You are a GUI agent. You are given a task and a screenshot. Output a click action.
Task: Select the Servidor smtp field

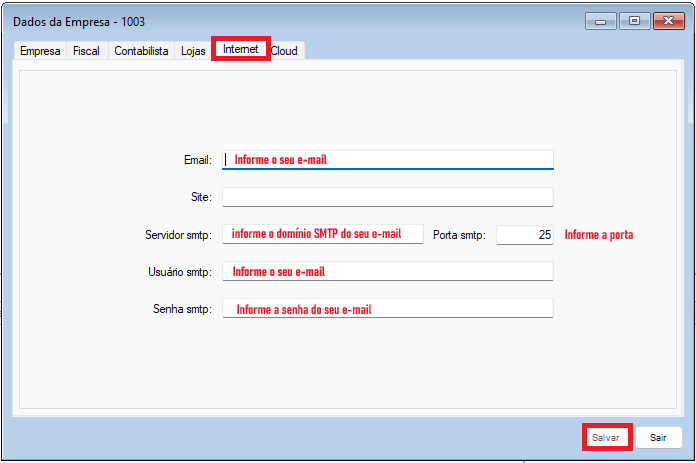click(x=323, y=234)
